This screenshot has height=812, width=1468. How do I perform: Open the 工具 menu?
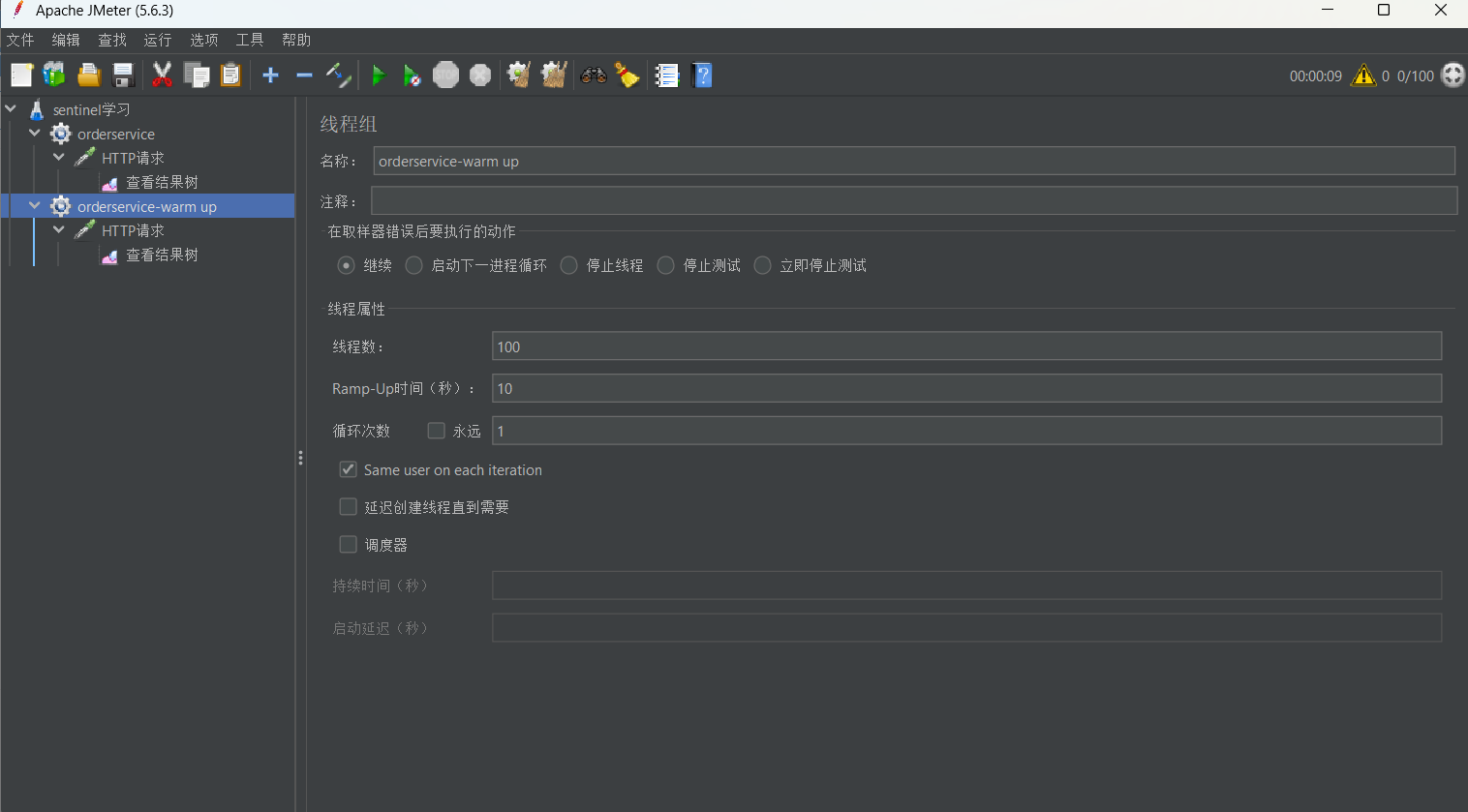pos(250,40)
